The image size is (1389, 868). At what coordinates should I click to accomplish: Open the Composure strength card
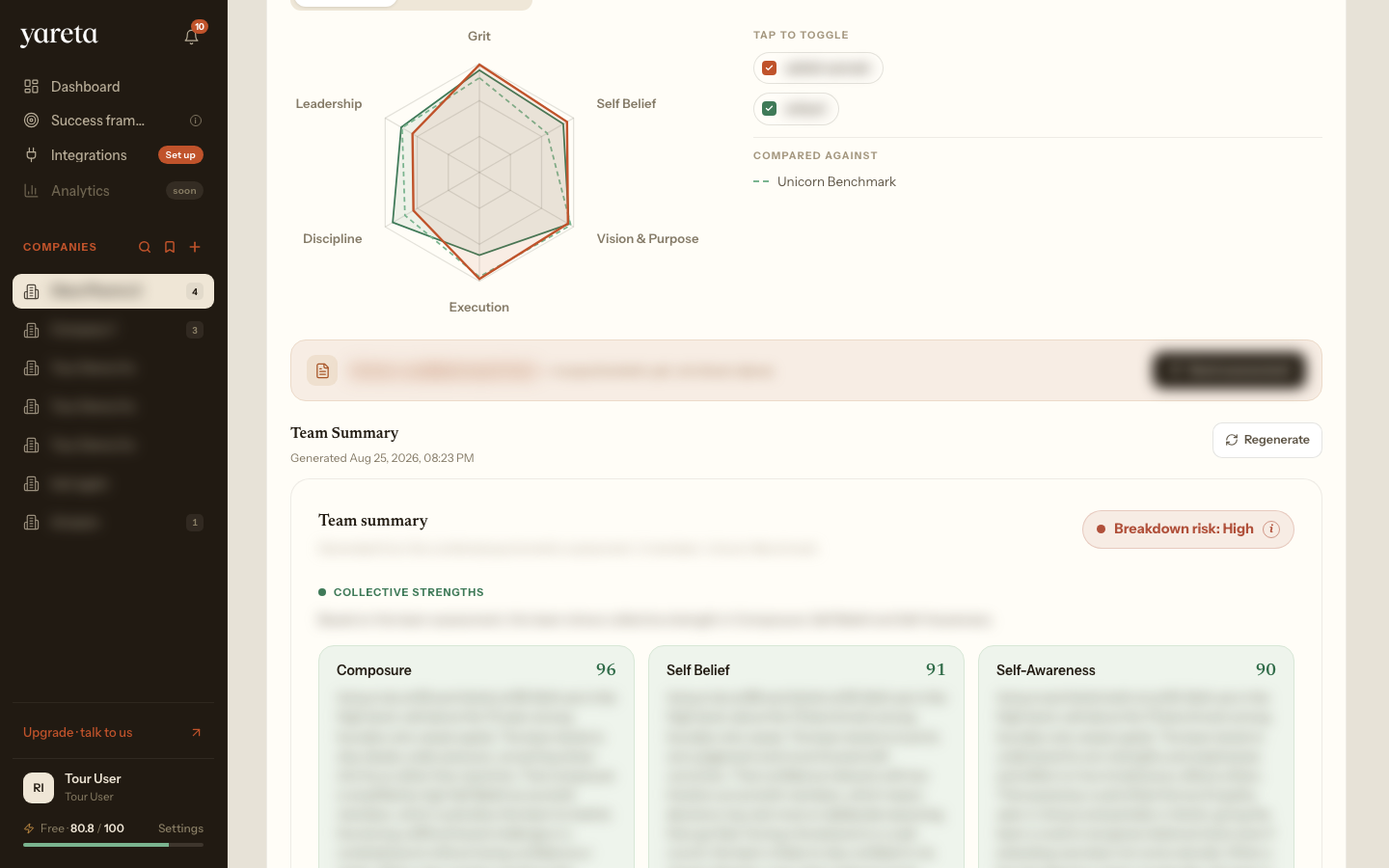tap(477, 757)
